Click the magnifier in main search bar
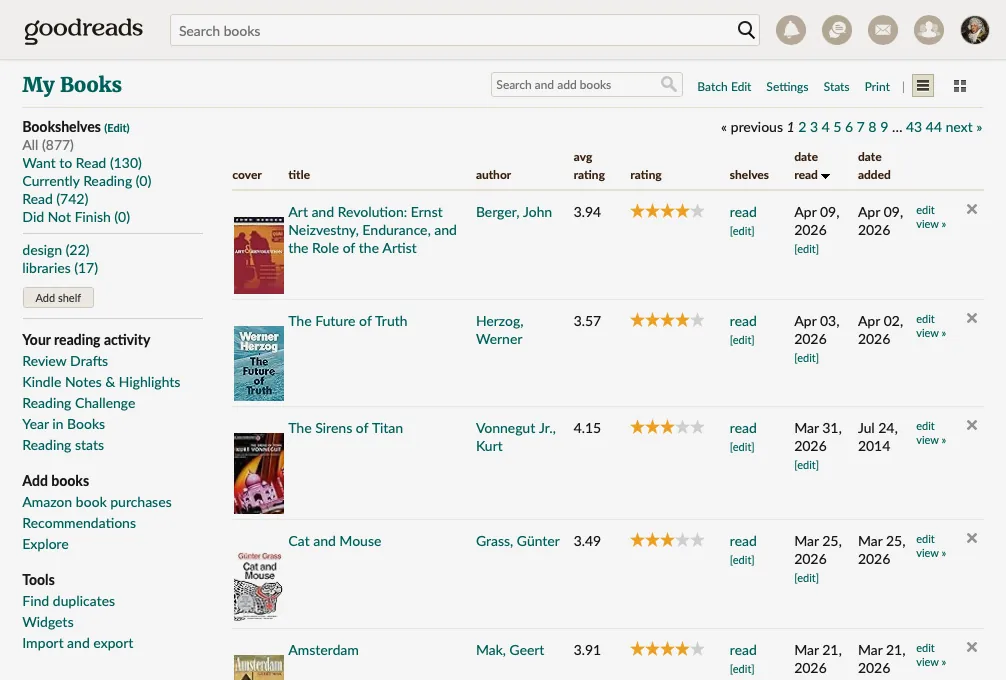This screenshot has height=680, width=1006. pyautogui.click(x=746, y=30)
